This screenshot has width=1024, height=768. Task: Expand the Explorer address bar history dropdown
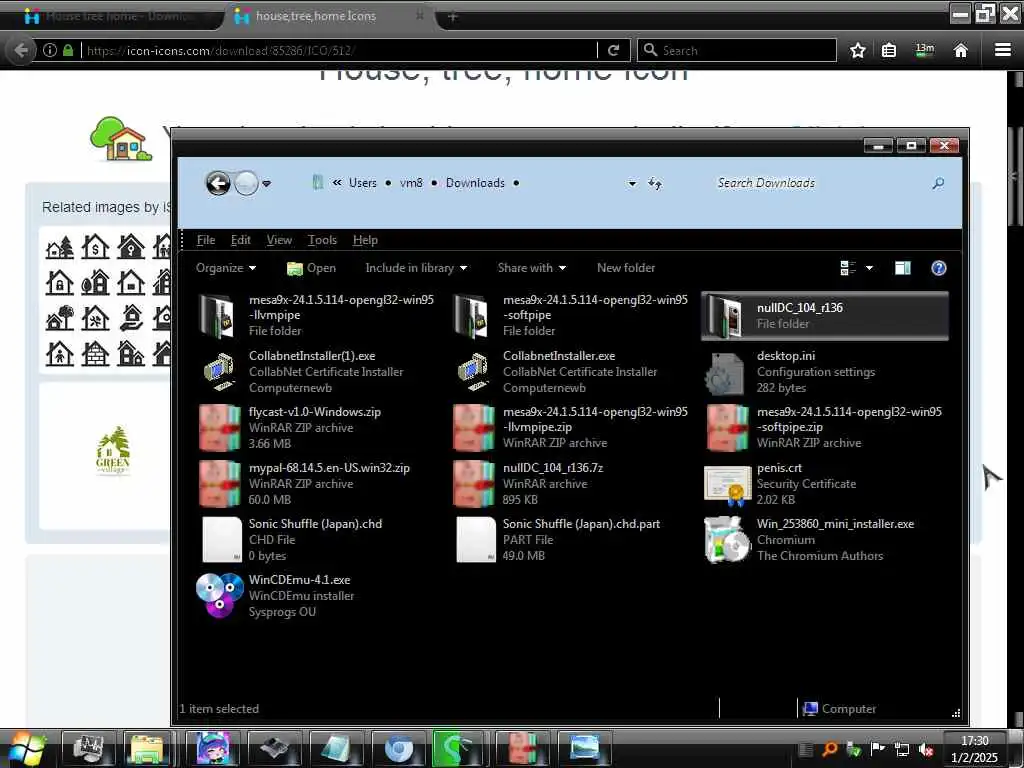point(632,184)
